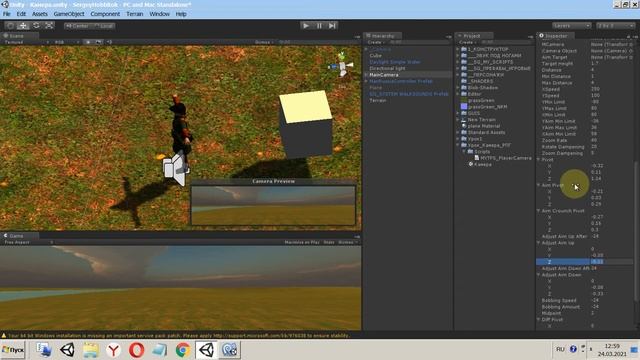Image resolution: width=640 pixels, height=360 pixels.
Task: Toggle scene skybox/effects overlay button
Action: [x=98, y=42]
